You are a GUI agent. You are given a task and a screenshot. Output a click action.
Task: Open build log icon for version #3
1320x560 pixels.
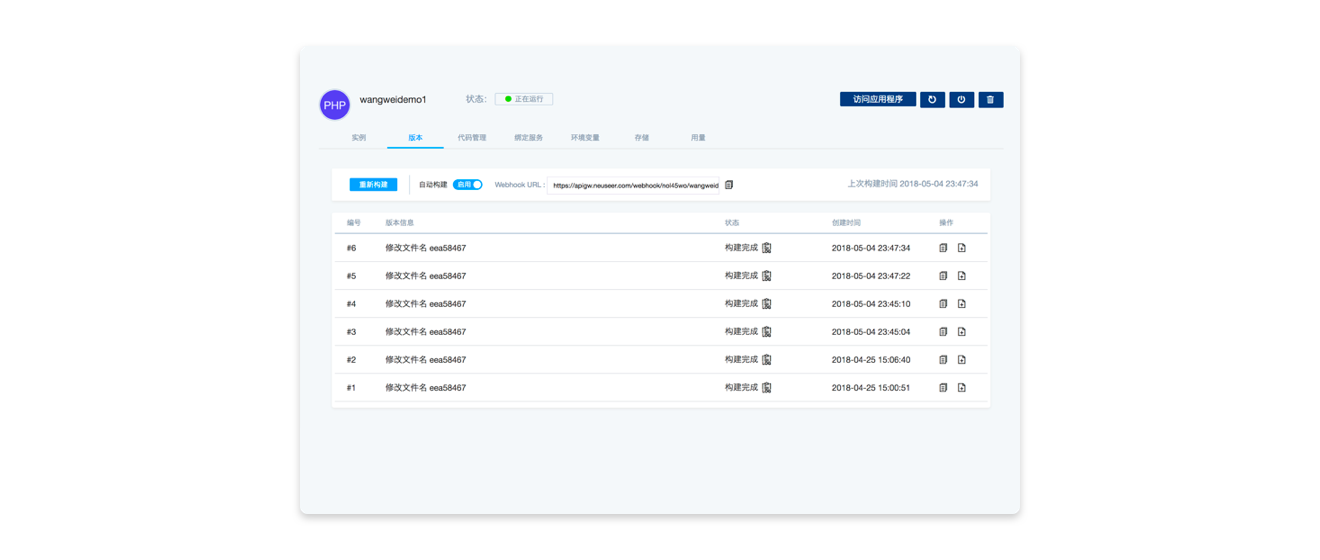[767, 332]
